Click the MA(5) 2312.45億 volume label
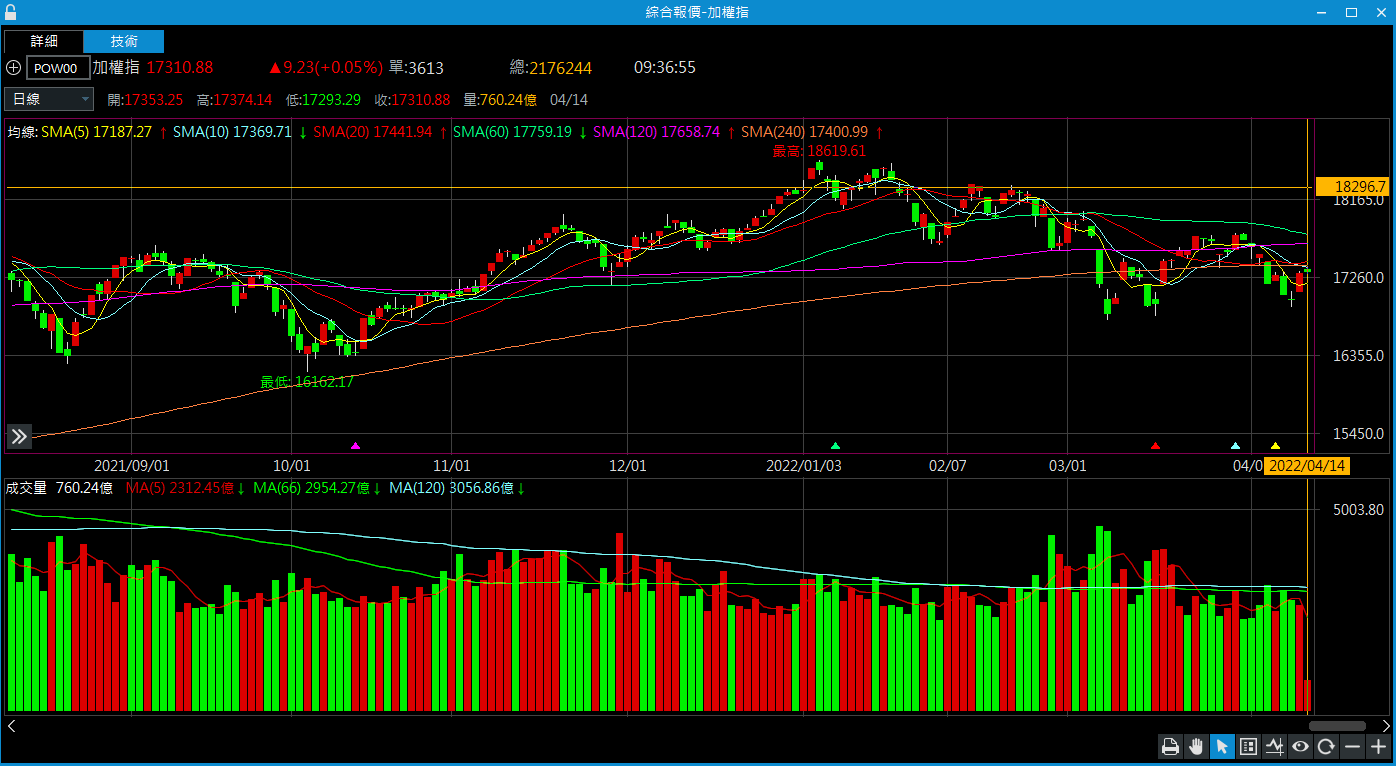 (x=180, y=488)
